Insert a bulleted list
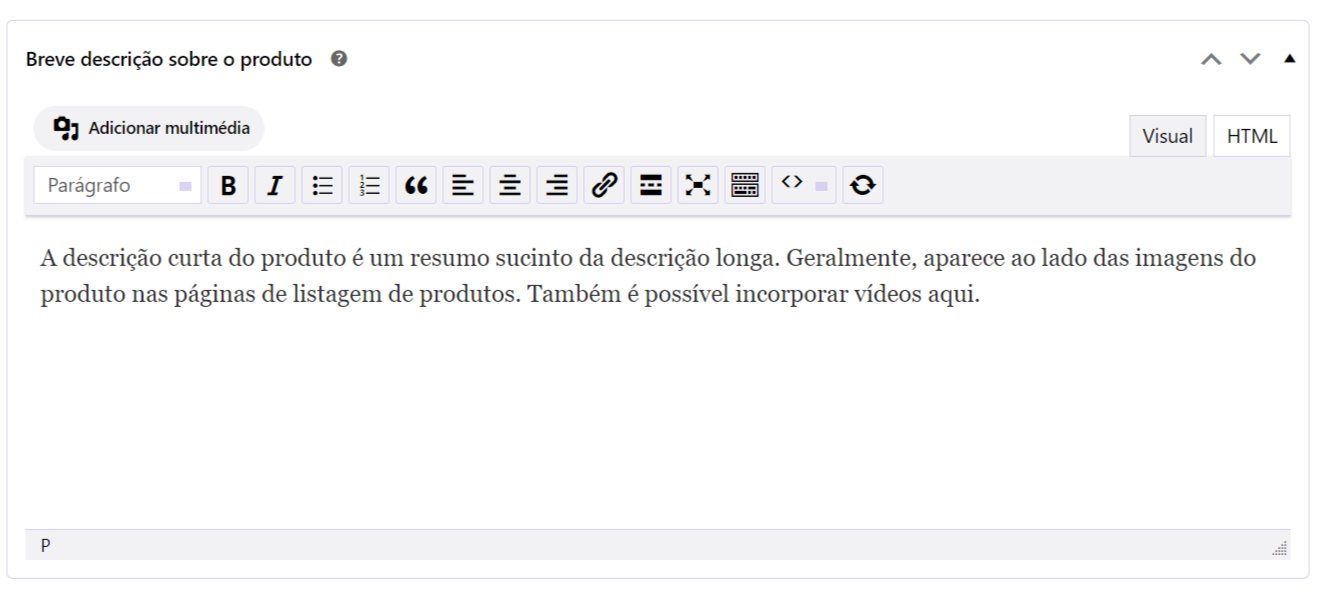Viewport: 1324px width, 595px height. (x=322, y=185)
